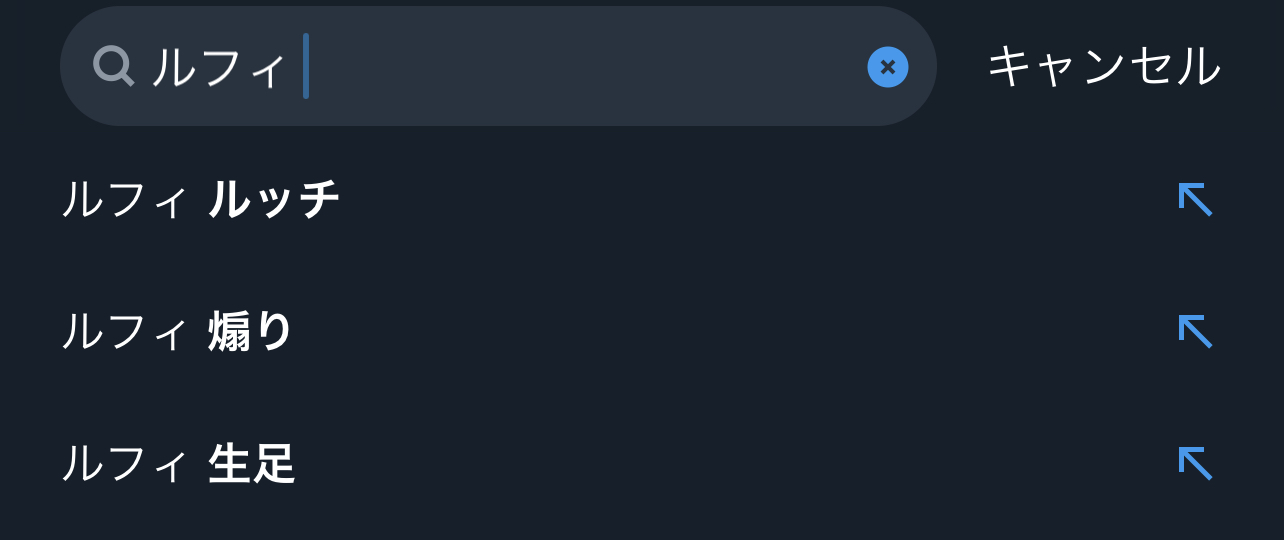Click the bold word 生足 in suggestions
Screen dimensions: 1284x540
pos(251,464)
